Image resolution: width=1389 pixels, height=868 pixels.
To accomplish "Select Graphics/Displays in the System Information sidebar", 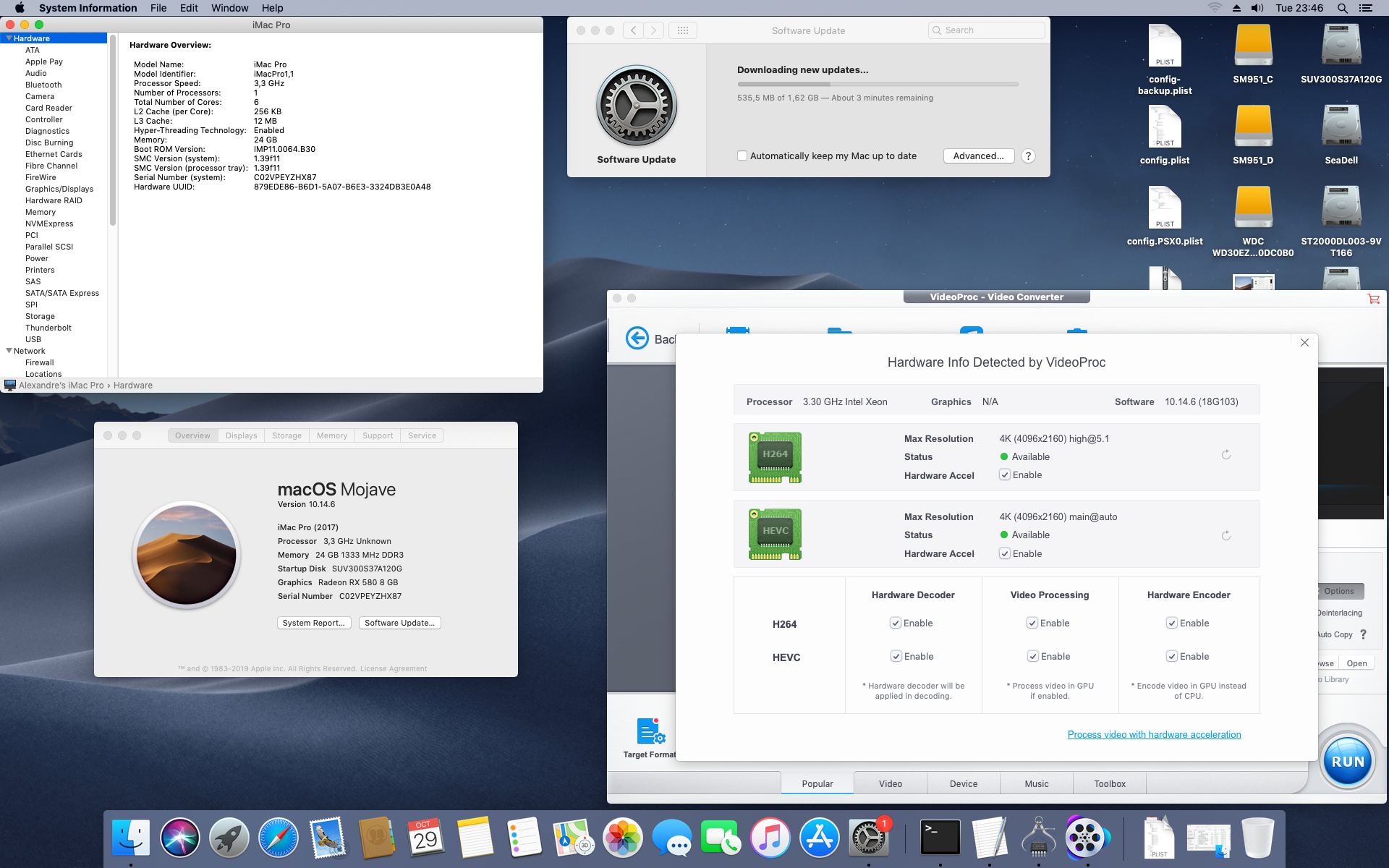I will tap(59, 189).
